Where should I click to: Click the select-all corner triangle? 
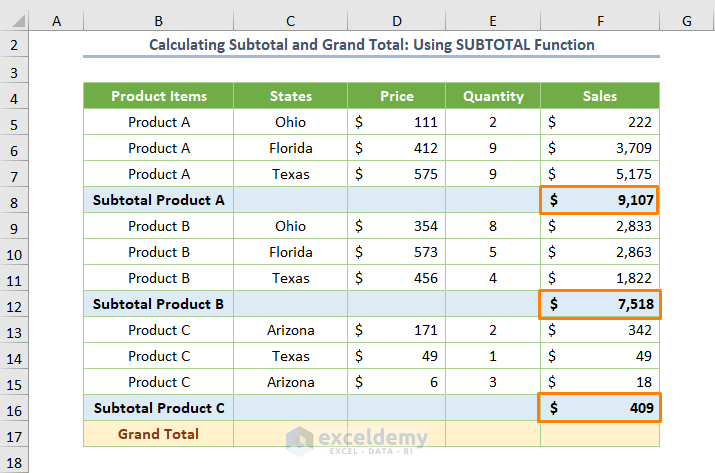tap(18, 21)
